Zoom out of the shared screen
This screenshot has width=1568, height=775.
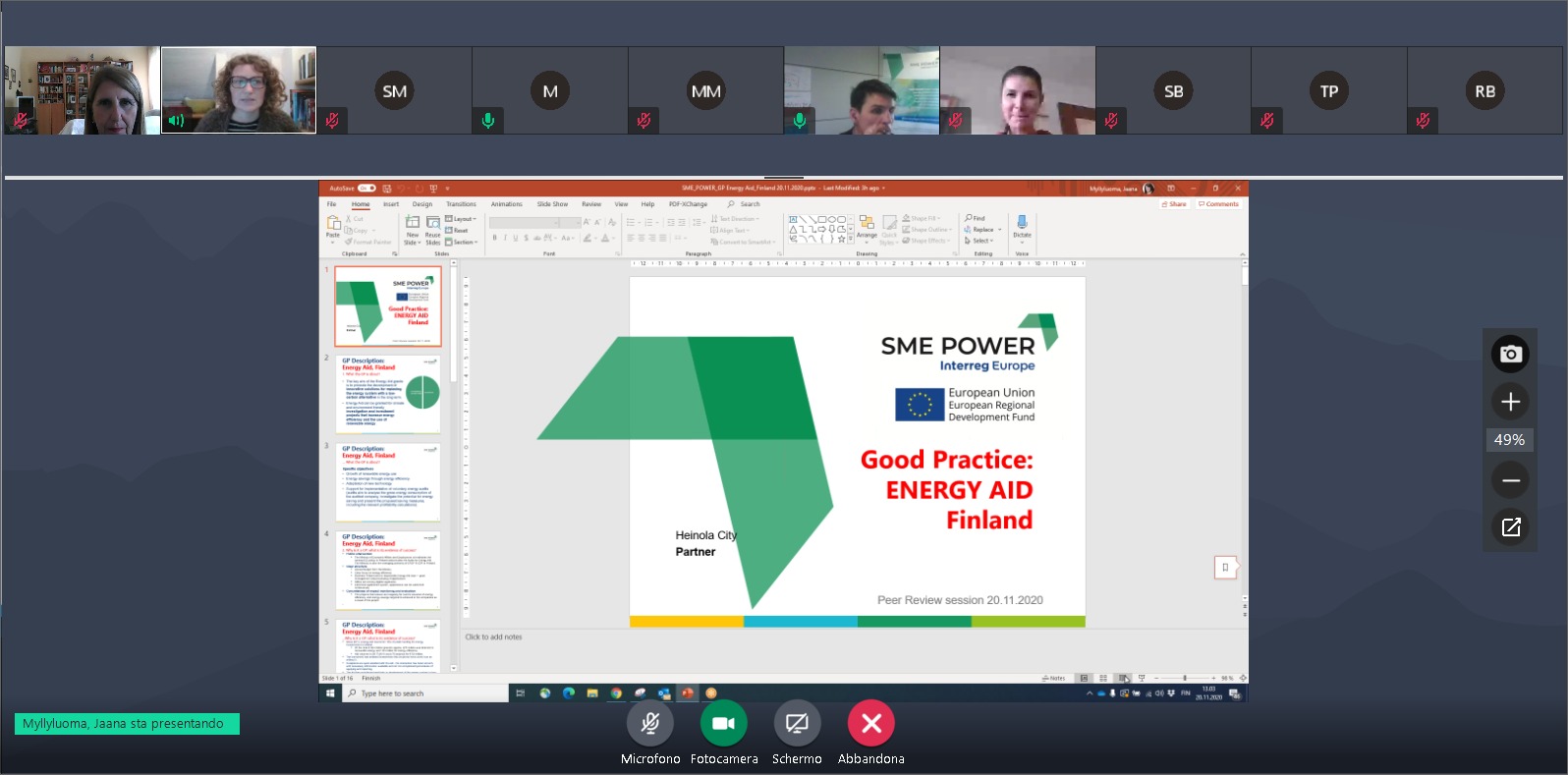pos(1511,480)
